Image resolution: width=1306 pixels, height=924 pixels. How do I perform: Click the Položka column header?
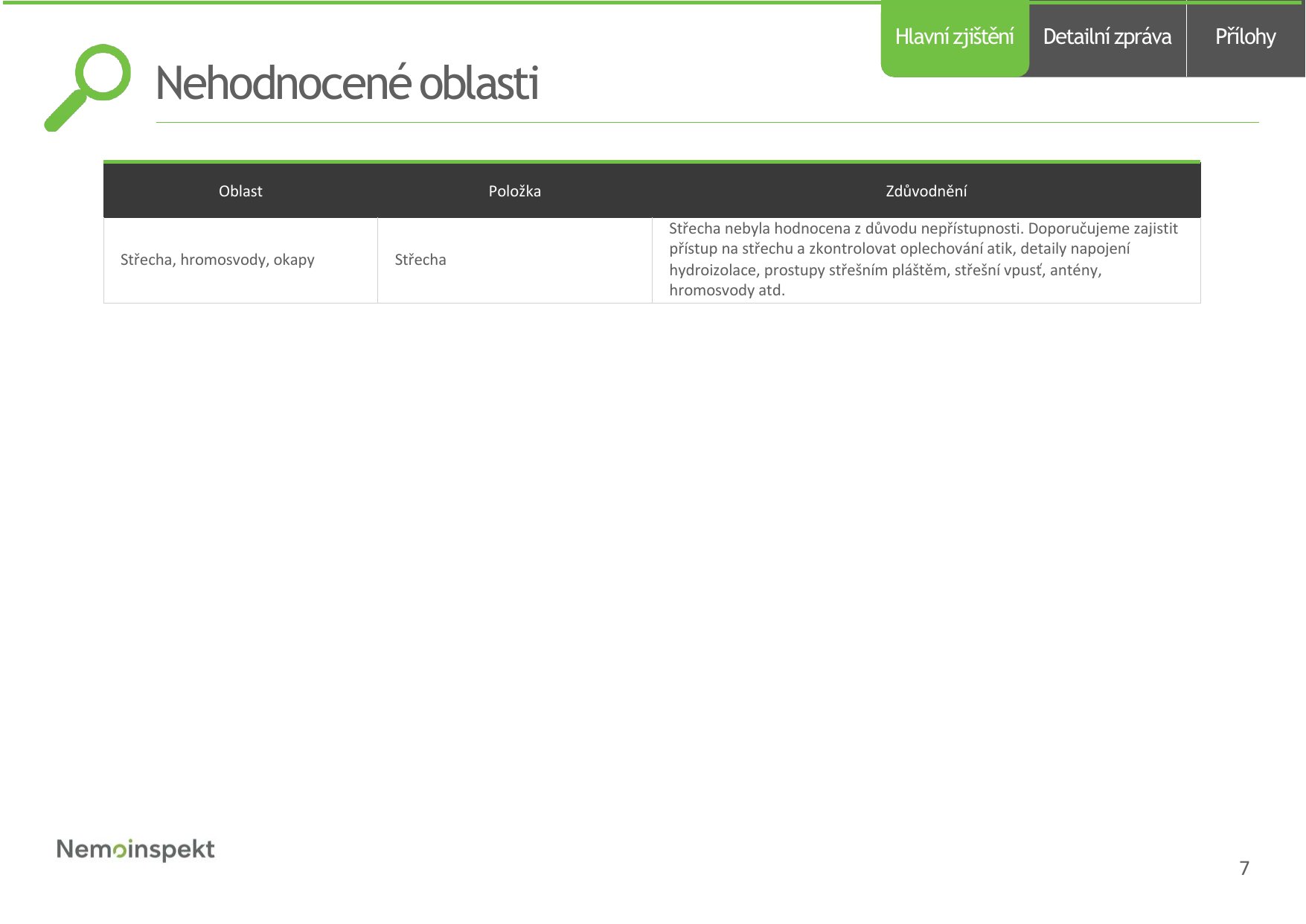point(515,191)
